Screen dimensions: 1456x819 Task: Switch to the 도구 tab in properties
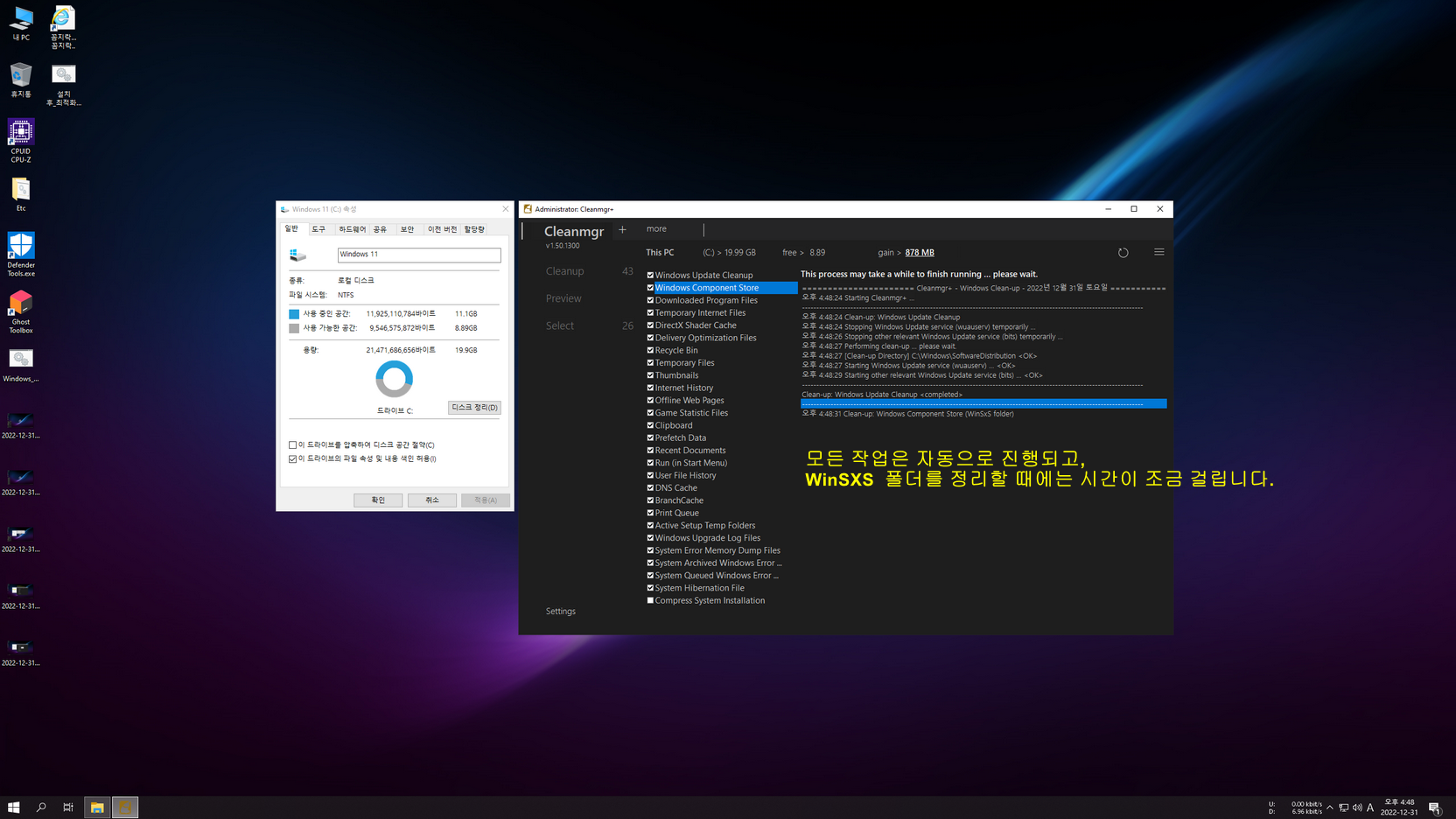point(318,229)
